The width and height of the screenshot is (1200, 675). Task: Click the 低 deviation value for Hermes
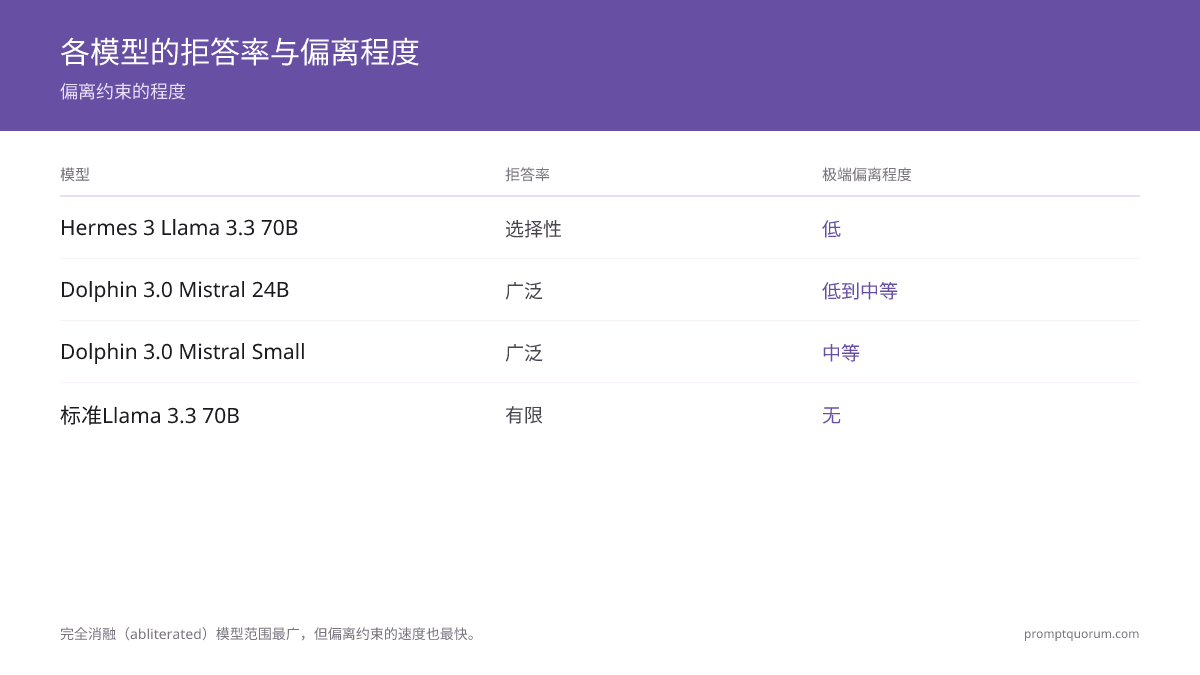(831, 229)
